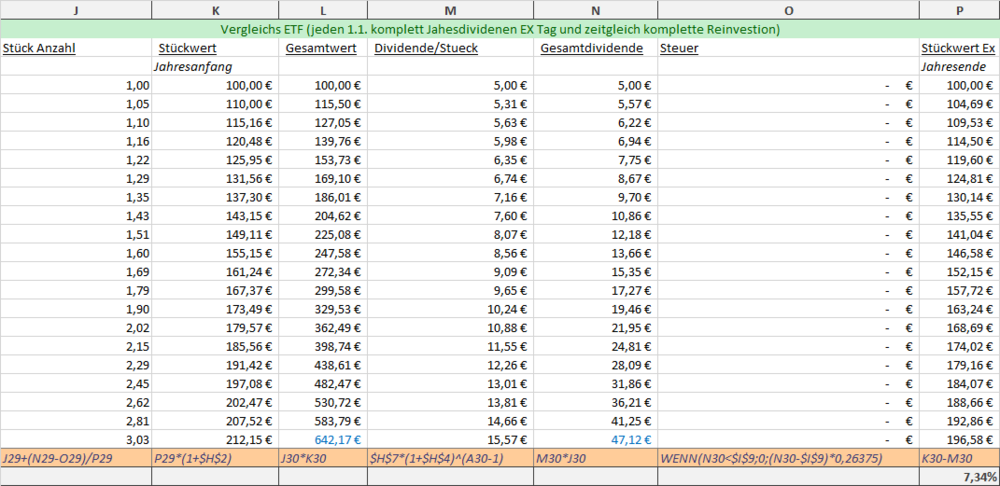Click column P header
This screenshot has width=1000, height=486.
pyautogui.click(x=959, y=10)
